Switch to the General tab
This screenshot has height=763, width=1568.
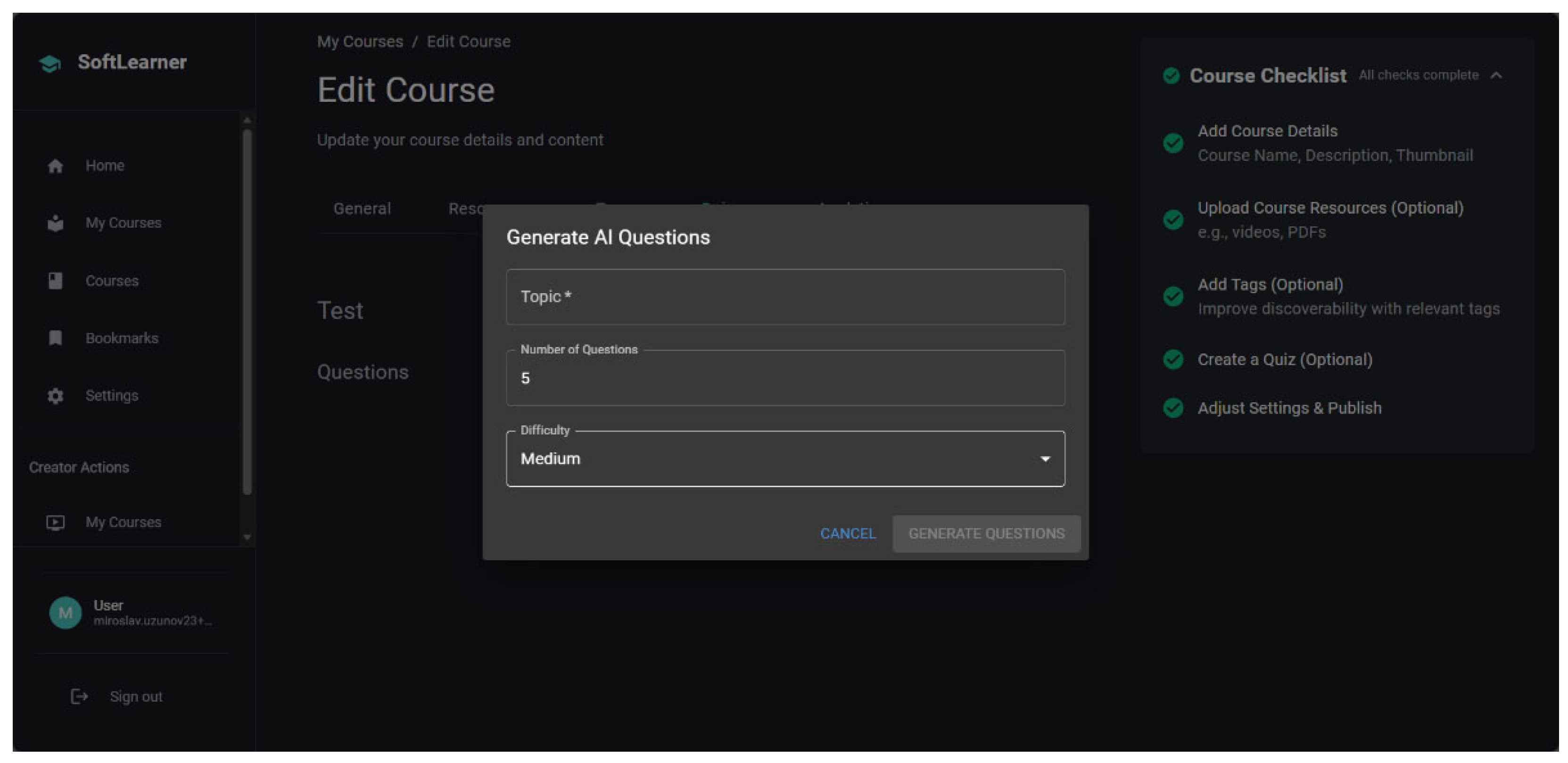click(362, 209)
